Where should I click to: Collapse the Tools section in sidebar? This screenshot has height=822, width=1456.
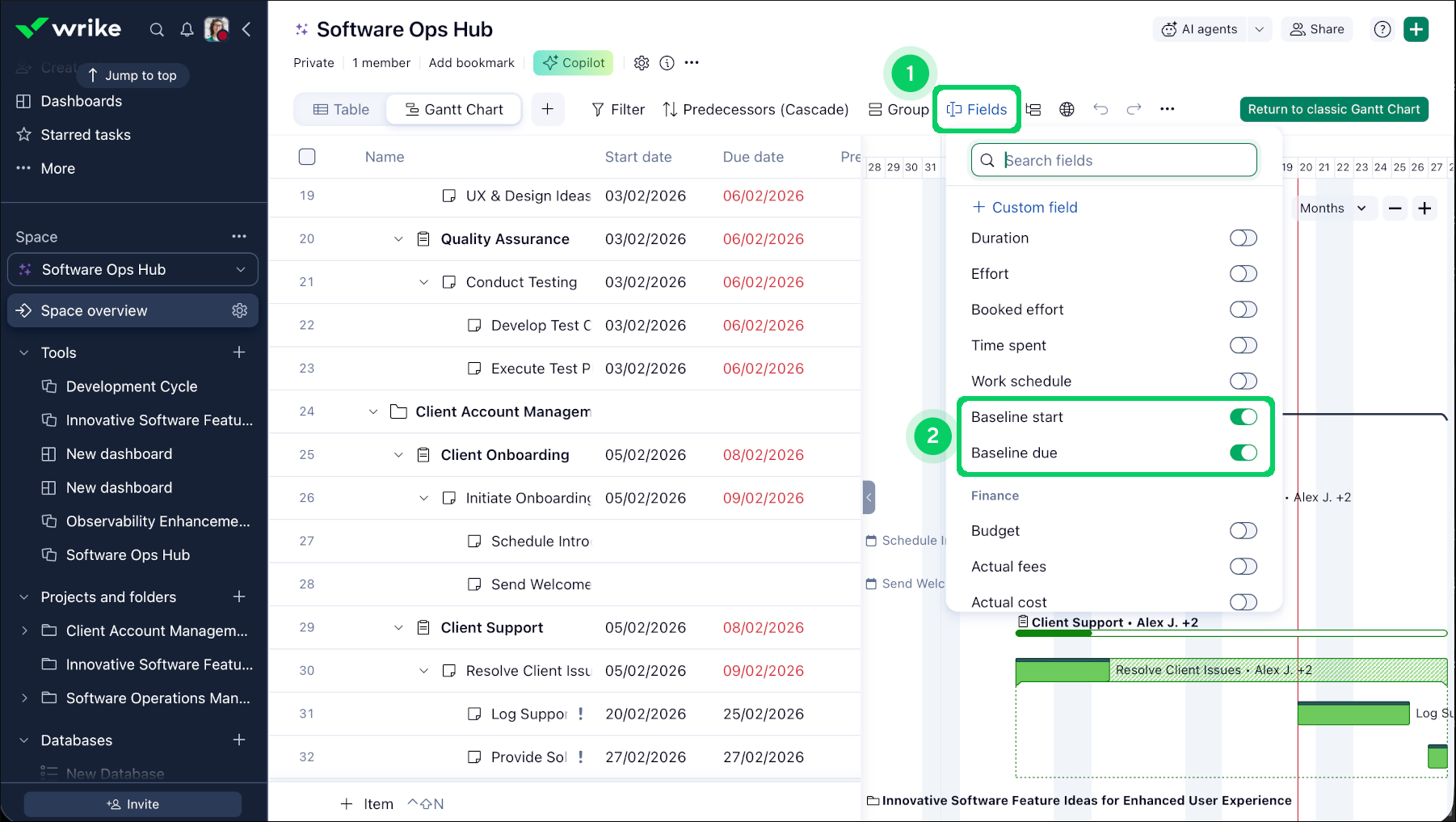[24, 353]
